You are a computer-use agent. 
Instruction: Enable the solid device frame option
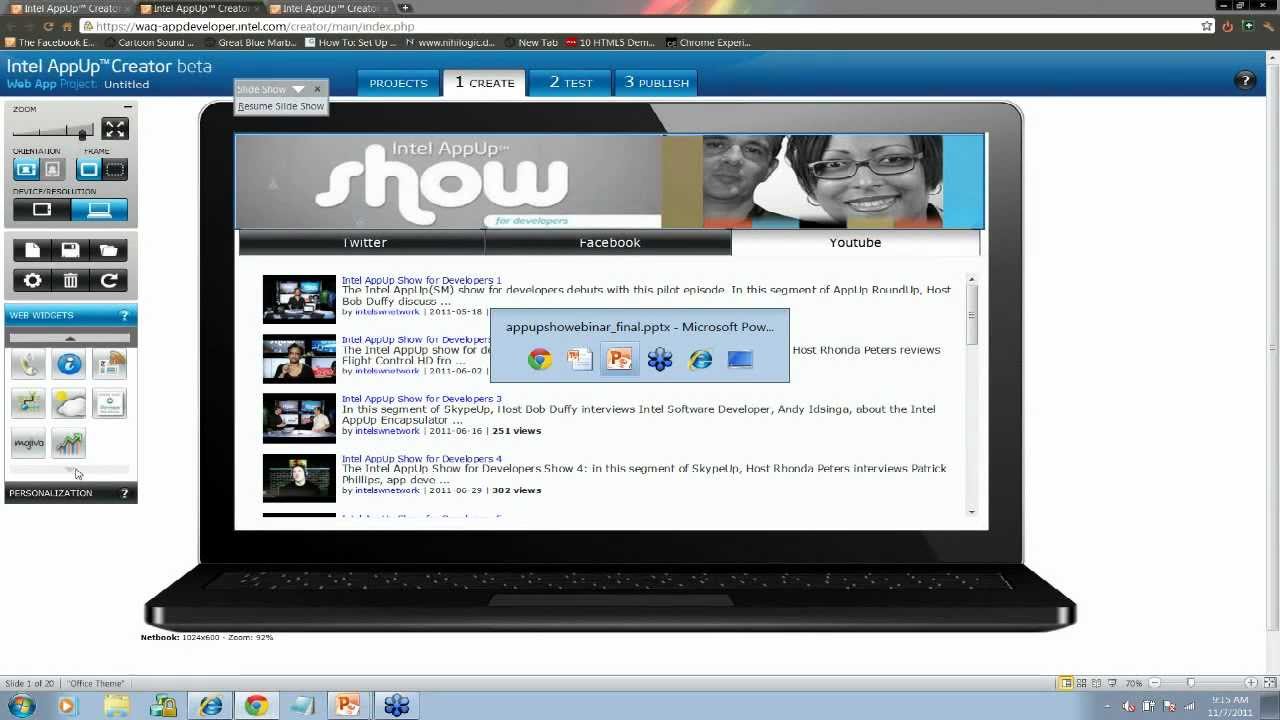89,170
